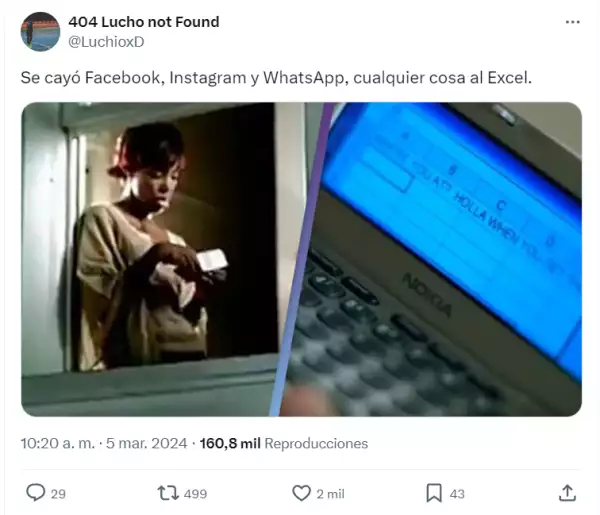Click the share upload icon

(x=567, y=493)
